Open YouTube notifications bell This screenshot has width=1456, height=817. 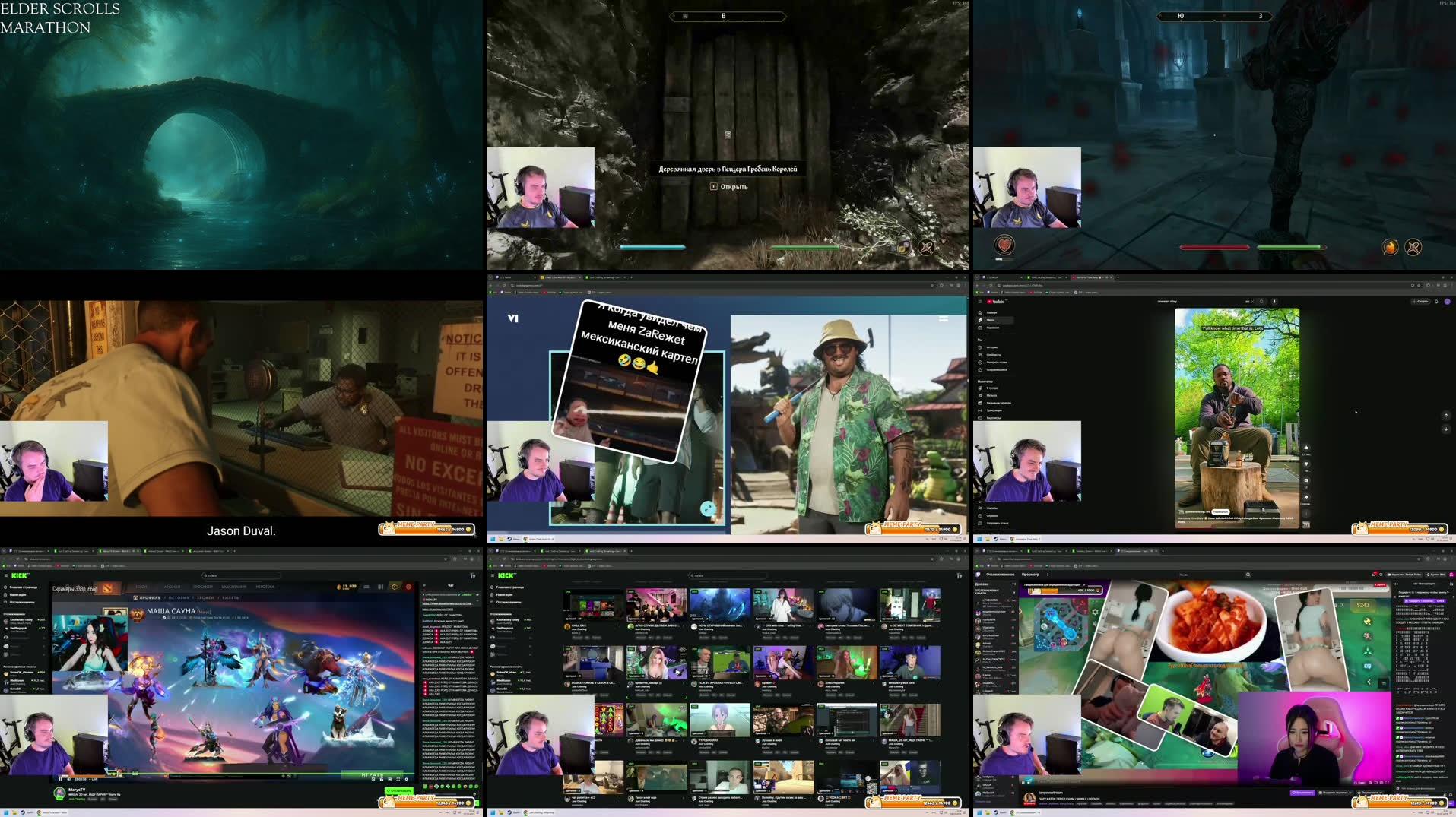pos(1436,302)
